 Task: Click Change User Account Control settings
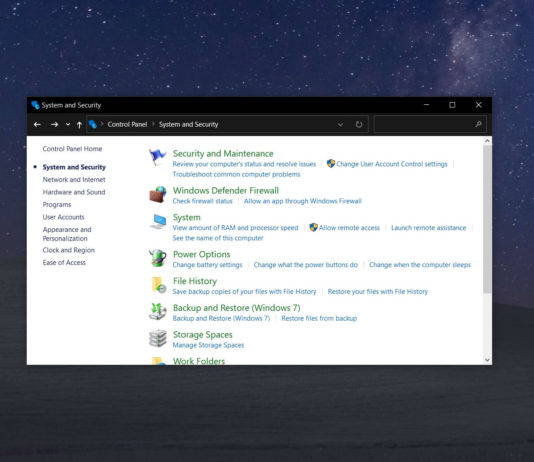tap(392, 164)
